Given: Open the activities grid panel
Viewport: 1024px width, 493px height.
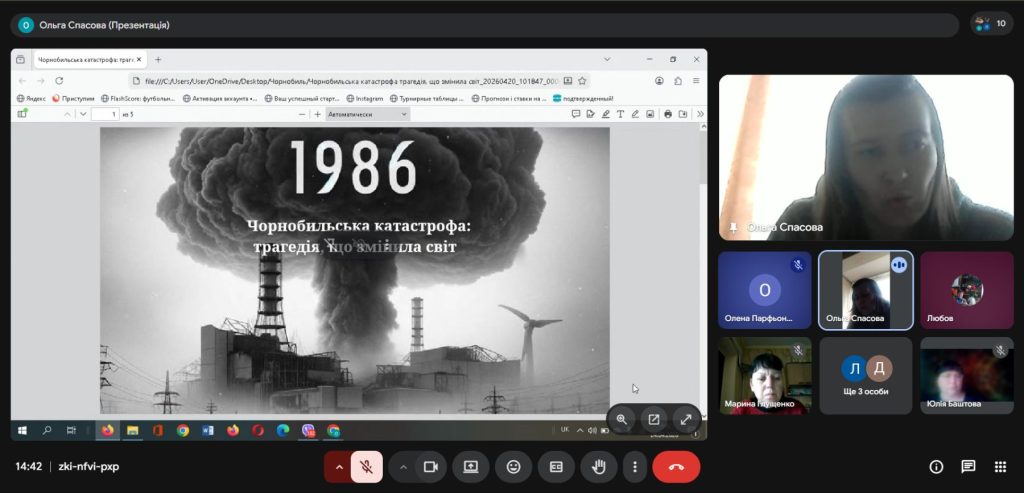Looking at the screenshot, I should (x=1000, y=467).
